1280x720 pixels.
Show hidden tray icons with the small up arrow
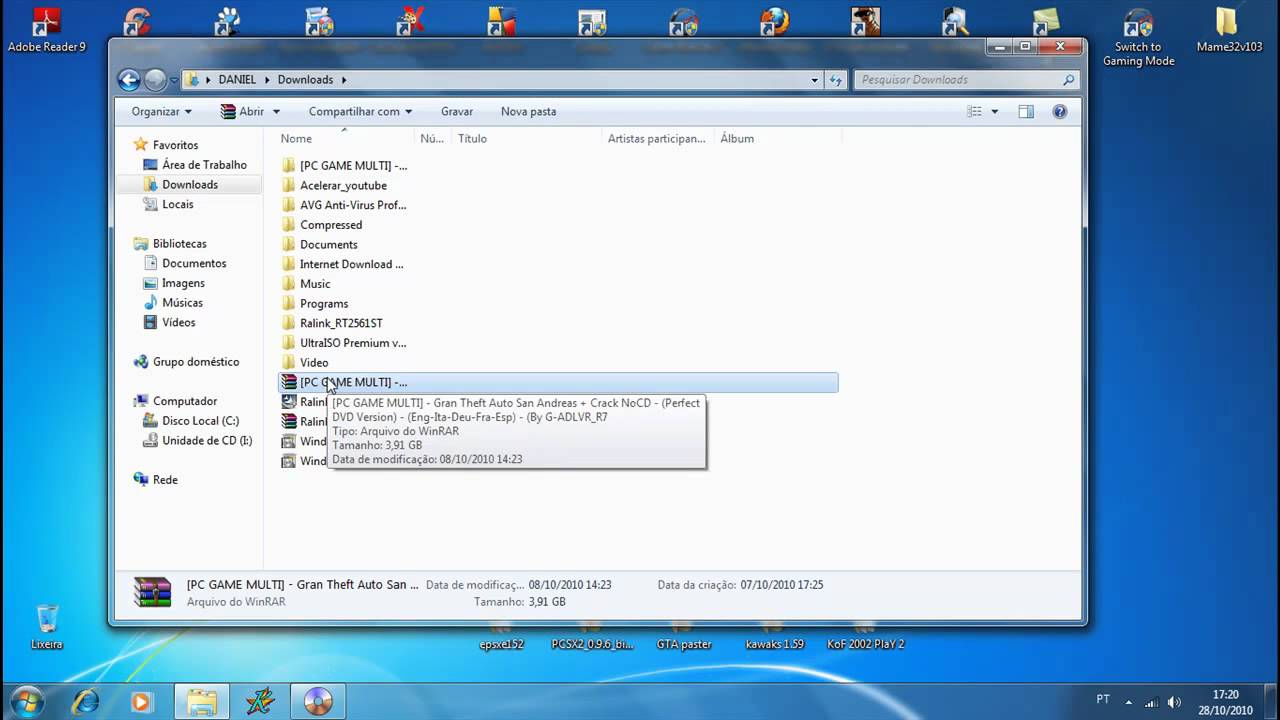[1129, 701]
